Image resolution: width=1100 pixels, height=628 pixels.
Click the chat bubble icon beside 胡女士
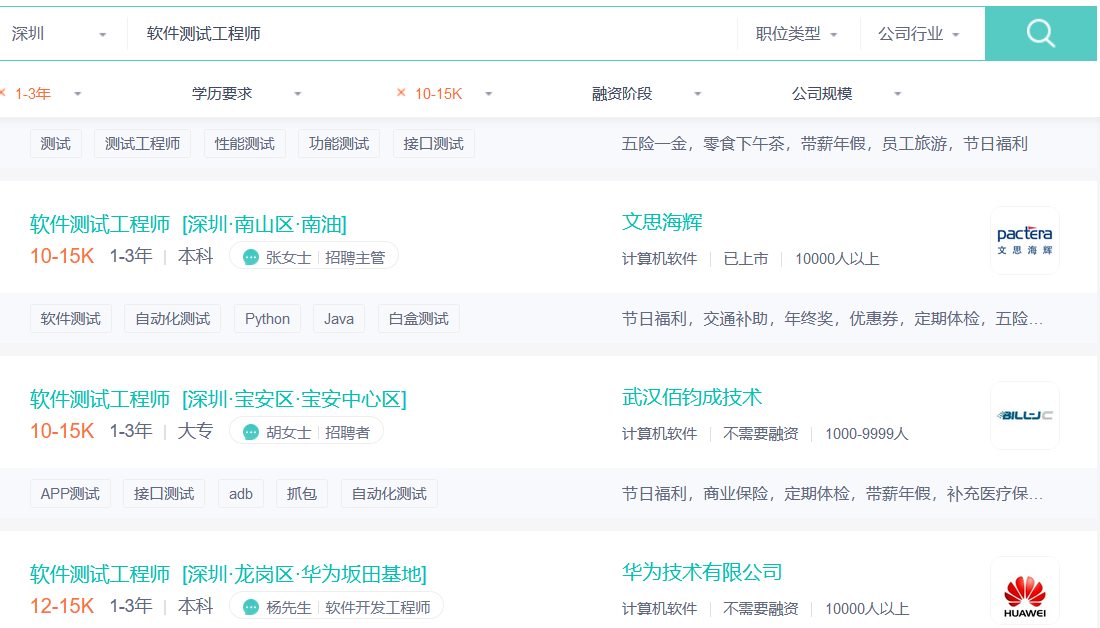tap(249, 431)
